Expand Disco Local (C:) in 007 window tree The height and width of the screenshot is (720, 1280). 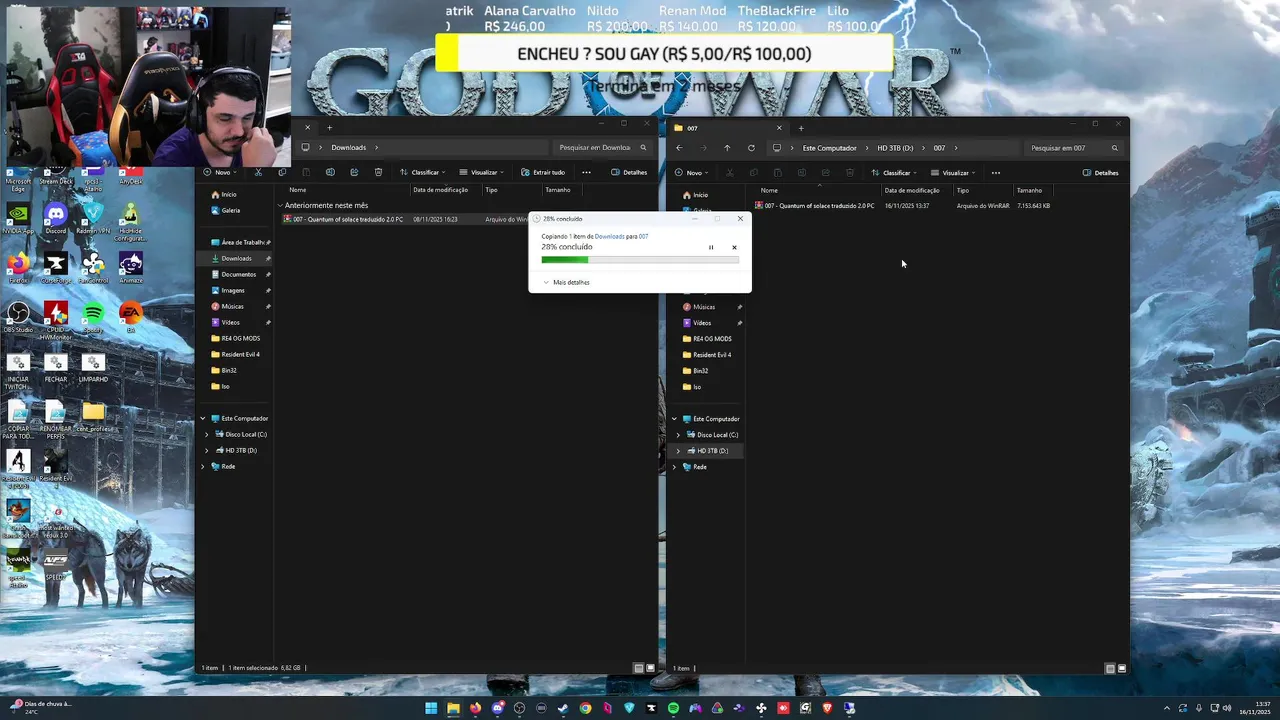point(679,435)
